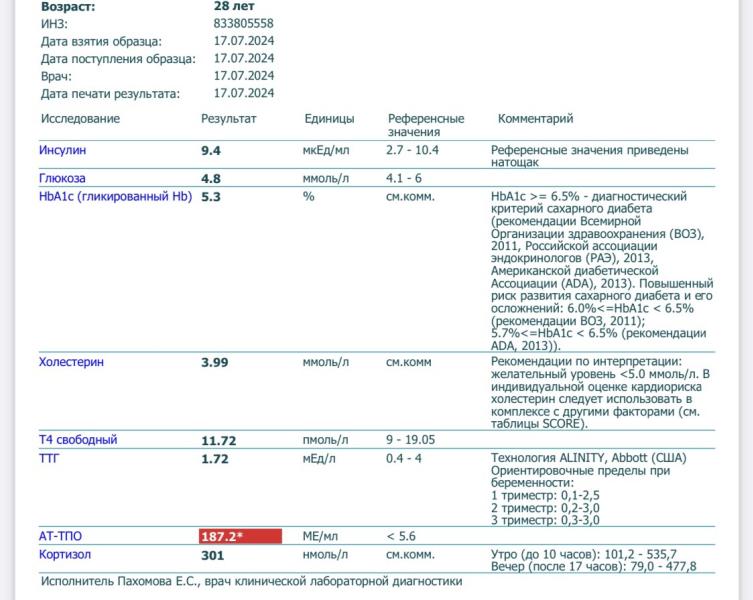Click the Единицы column header
This screenshot has width=753, height=600.
tap(329, 119)
